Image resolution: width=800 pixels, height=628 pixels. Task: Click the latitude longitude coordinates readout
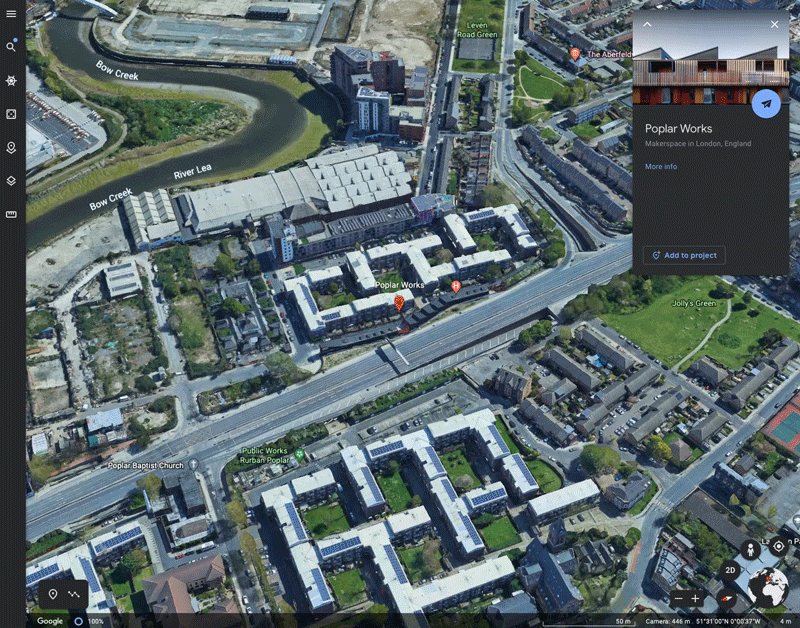[x=728, y=621]
